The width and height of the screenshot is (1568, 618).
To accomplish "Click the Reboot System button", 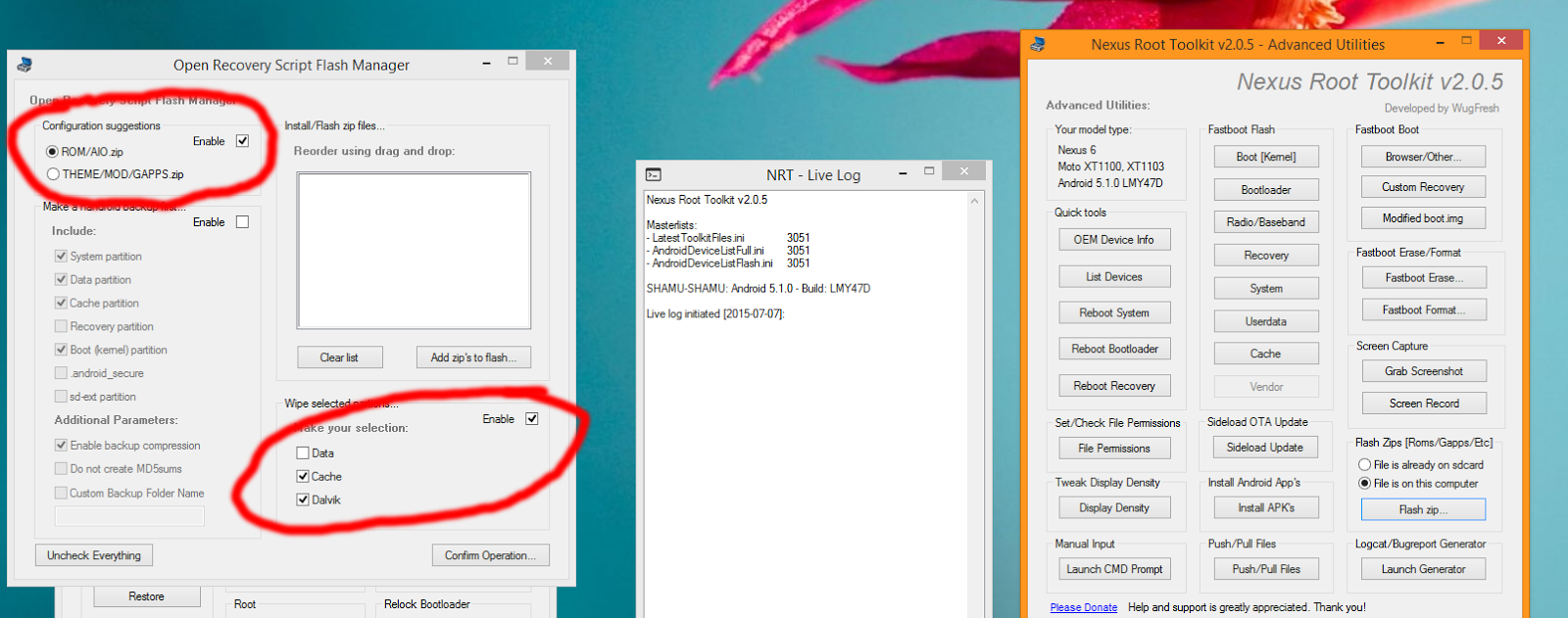I will point(1114,313).
